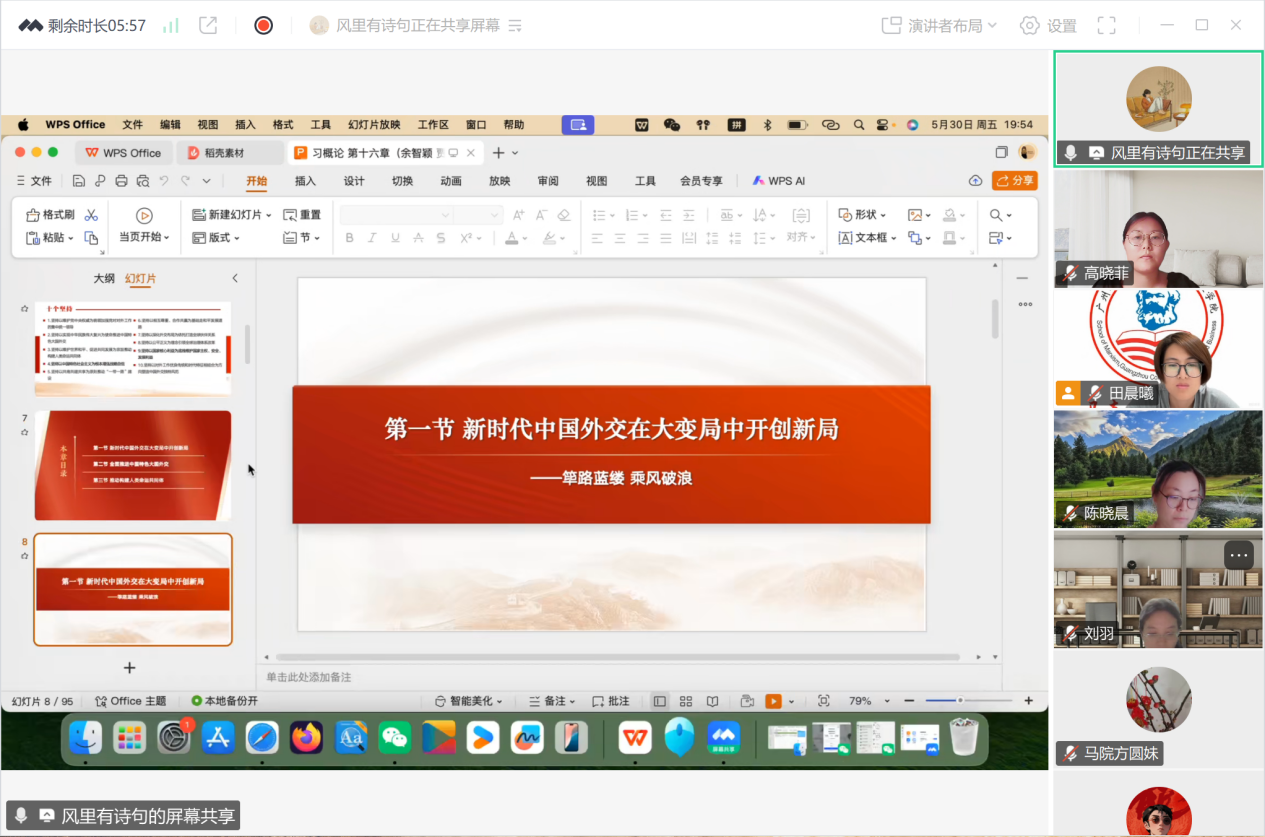Image resolution: width=1265 pixels, height=837 pixels.
Task: Select slide 7 thumbnail 本章目录
Action: pyautogui.click(x=132, y=465)
